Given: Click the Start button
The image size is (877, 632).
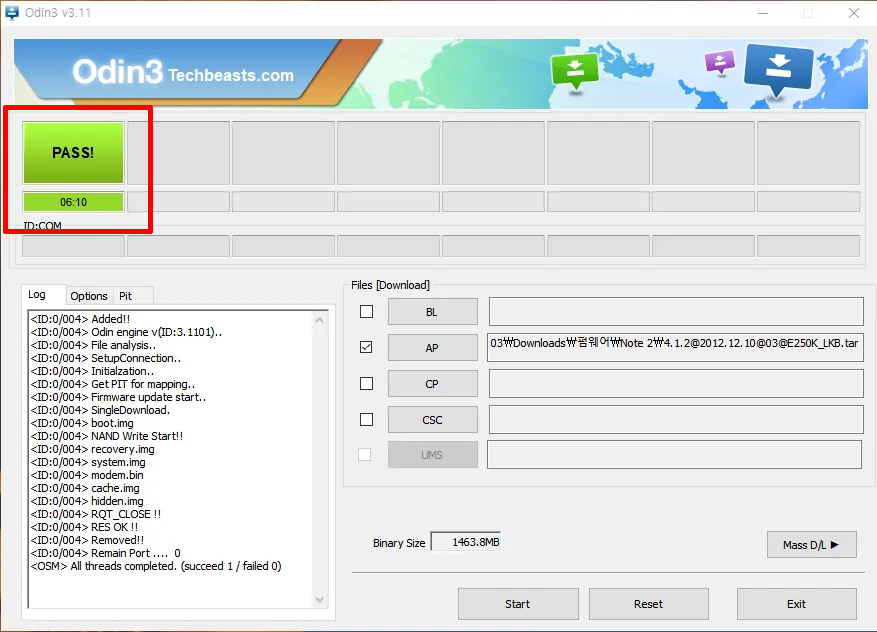Looking at the screenshot, I should coord(518,604).
